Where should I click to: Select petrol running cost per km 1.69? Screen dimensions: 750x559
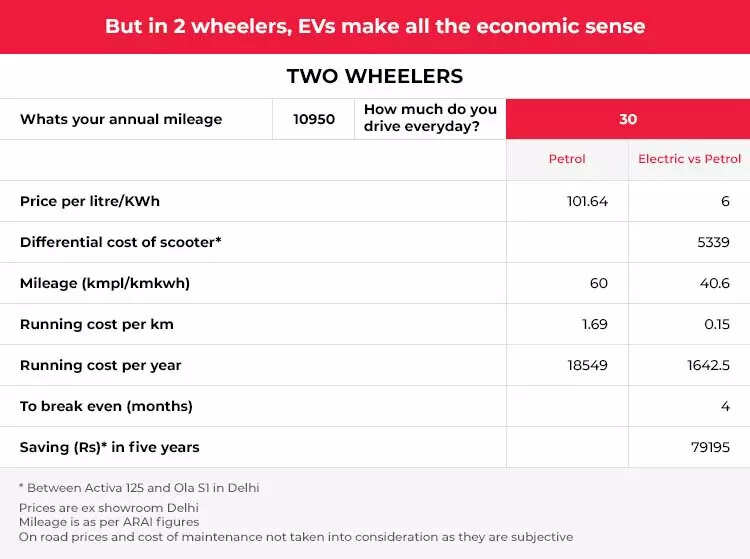(594, 324)
